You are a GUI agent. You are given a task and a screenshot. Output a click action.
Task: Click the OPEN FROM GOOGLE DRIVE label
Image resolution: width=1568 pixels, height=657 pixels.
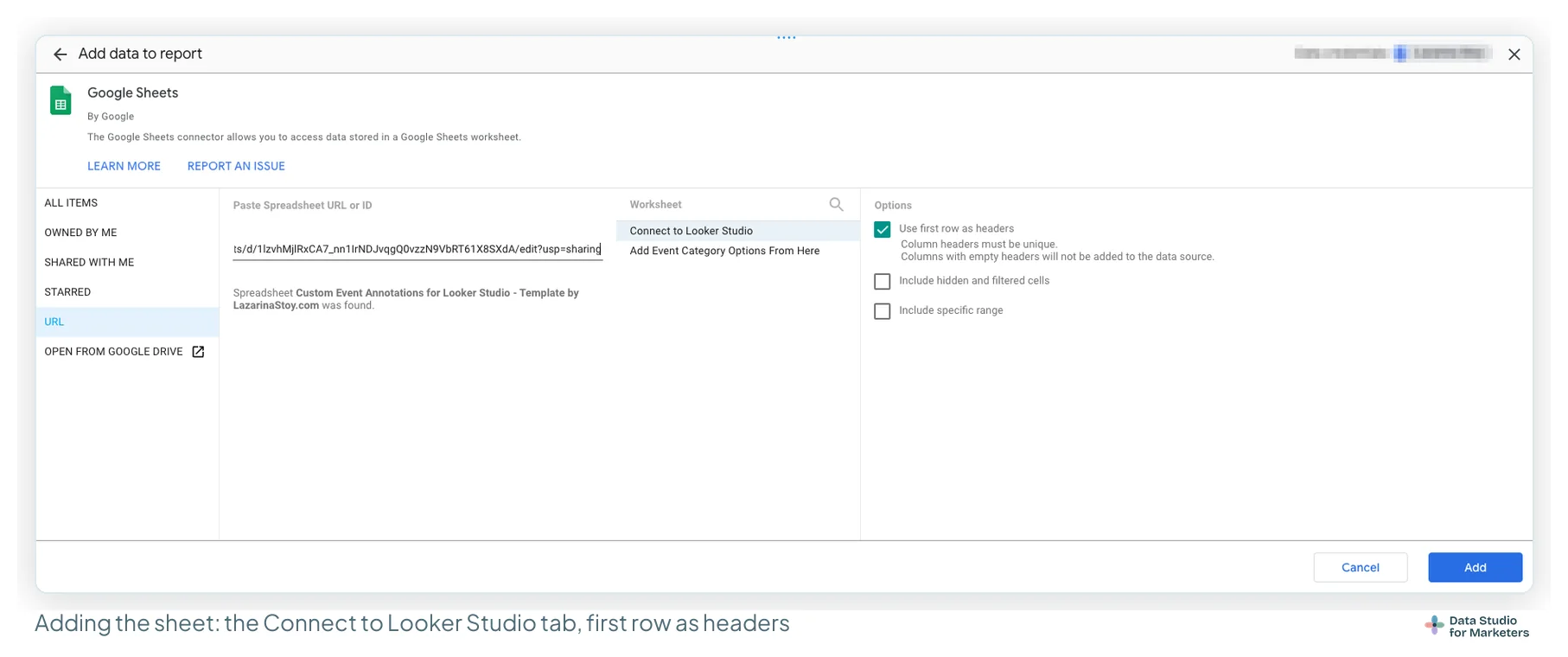(x=113, y=352)
